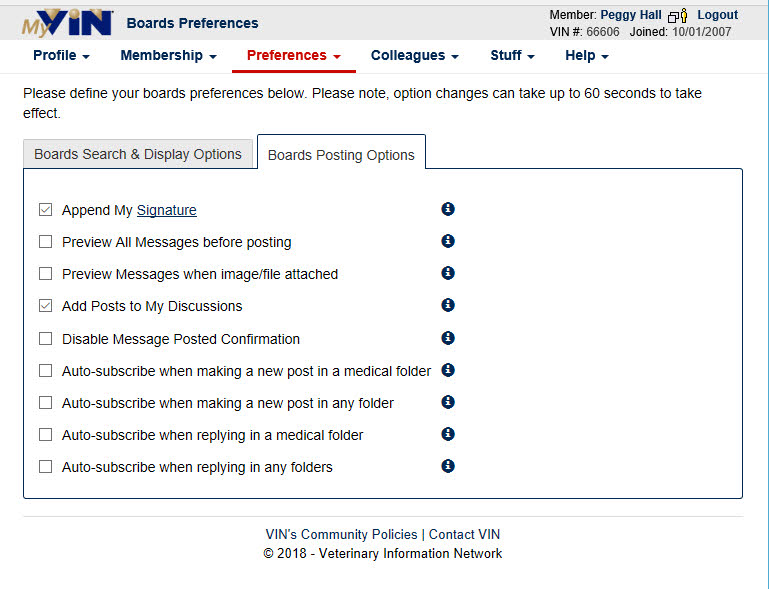Click the MyVIN logo
The image size is (769, 589).
(x=67, y=23)
